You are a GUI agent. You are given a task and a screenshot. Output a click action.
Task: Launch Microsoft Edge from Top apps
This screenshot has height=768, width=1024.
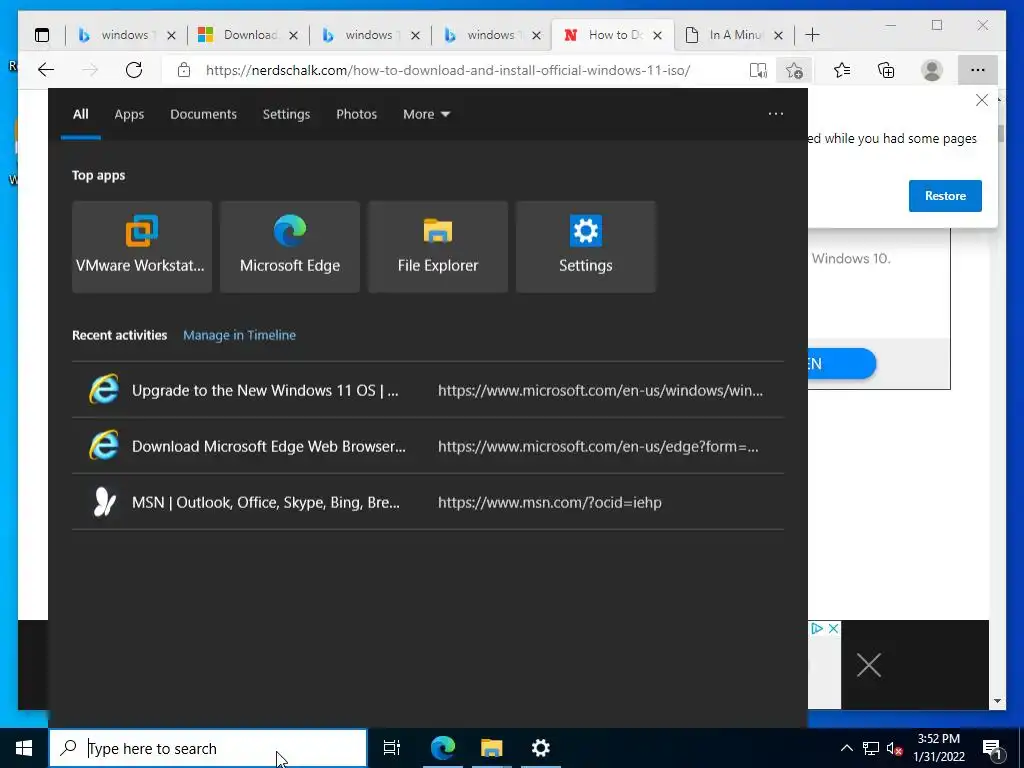[290, 247]
